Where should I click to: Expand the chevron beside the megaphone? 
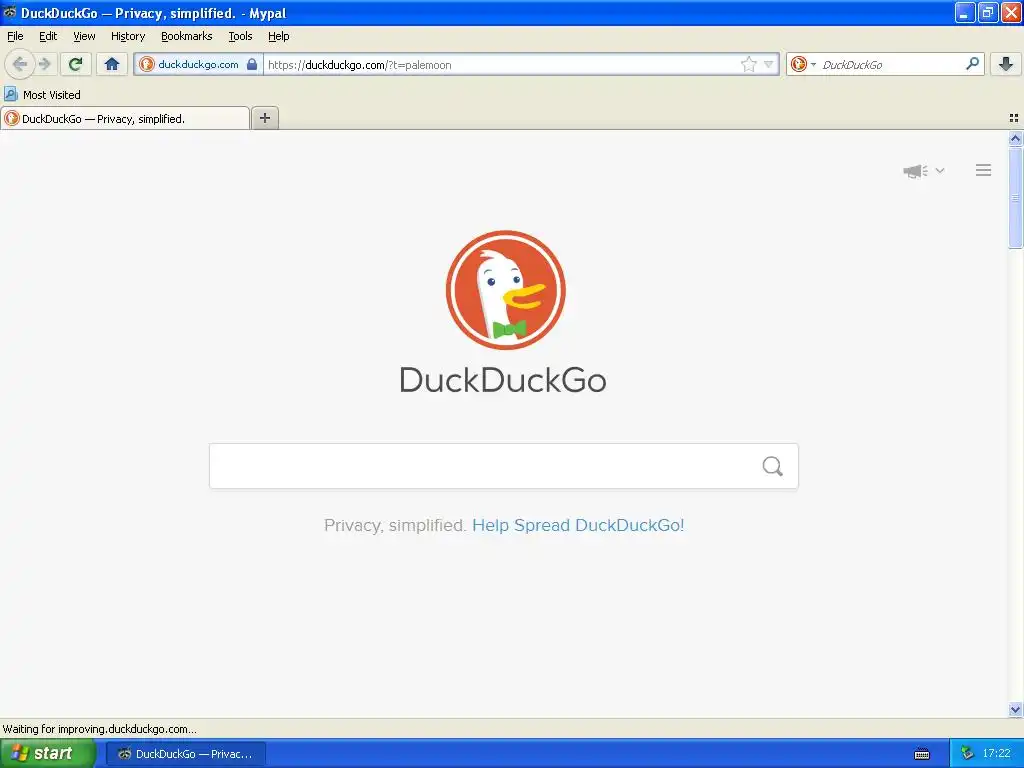click(x=940, y=170)
